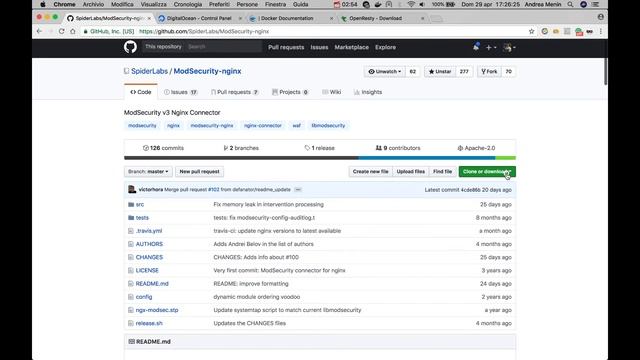The width and height of the screenshot is (640, 360).
Task: Open the Insights tab
Action: pyautogui.click(x=368, y=92)
